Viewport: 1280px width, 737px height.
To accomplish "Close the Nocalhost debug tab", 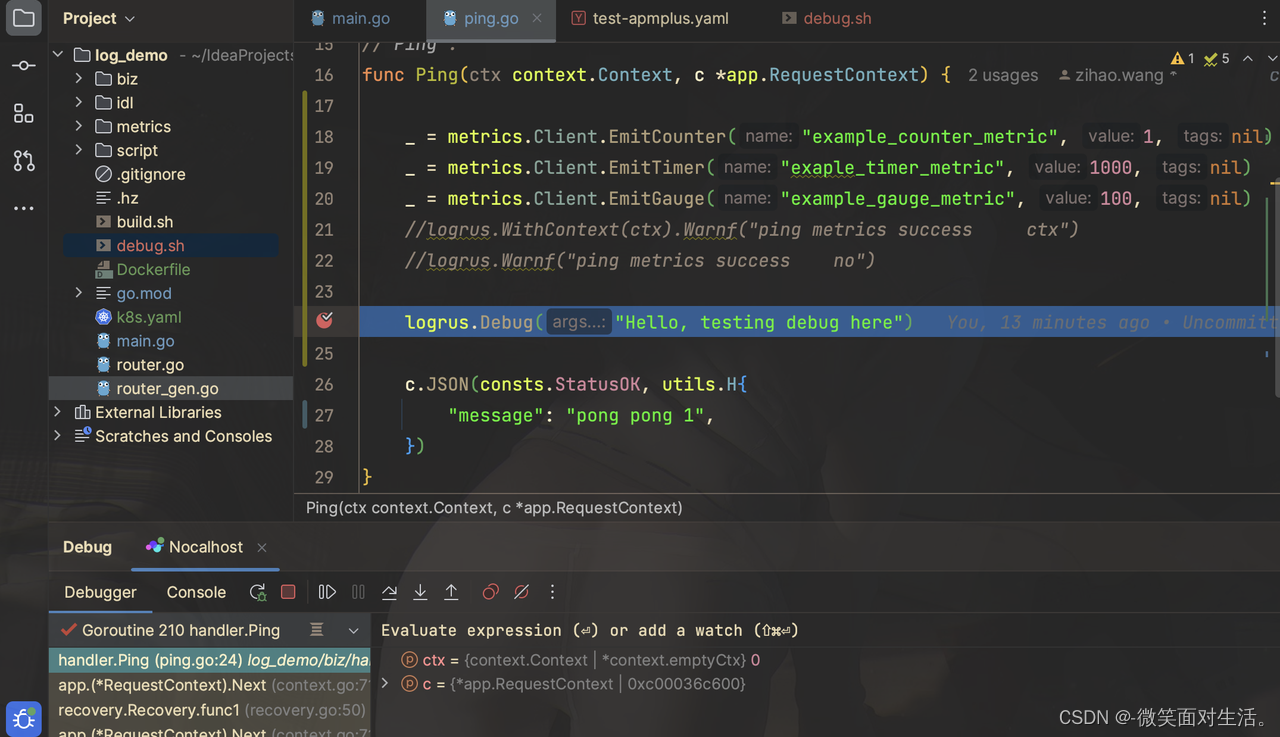I will coord(262,547).
